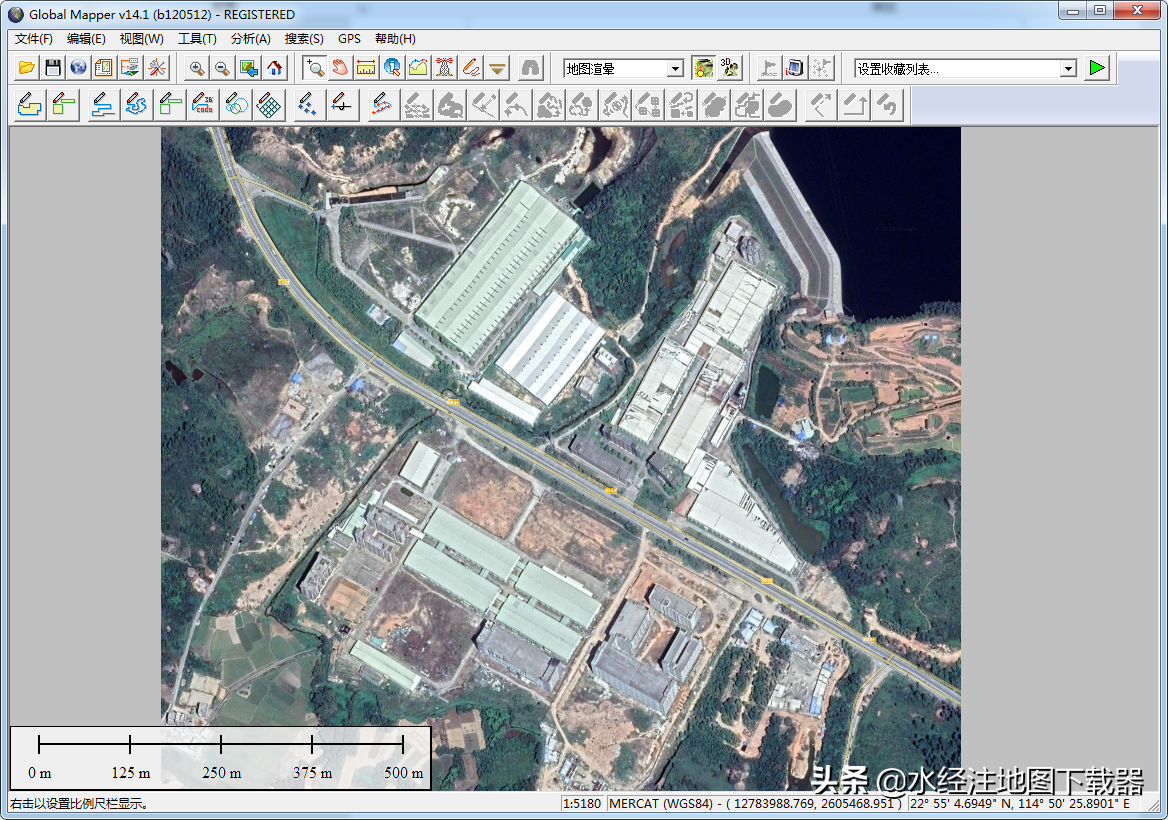Viewport: 1168px width, 820px height.
Task: Click the Save workspace floppy disk icon
Action: [x=53, y=68]
